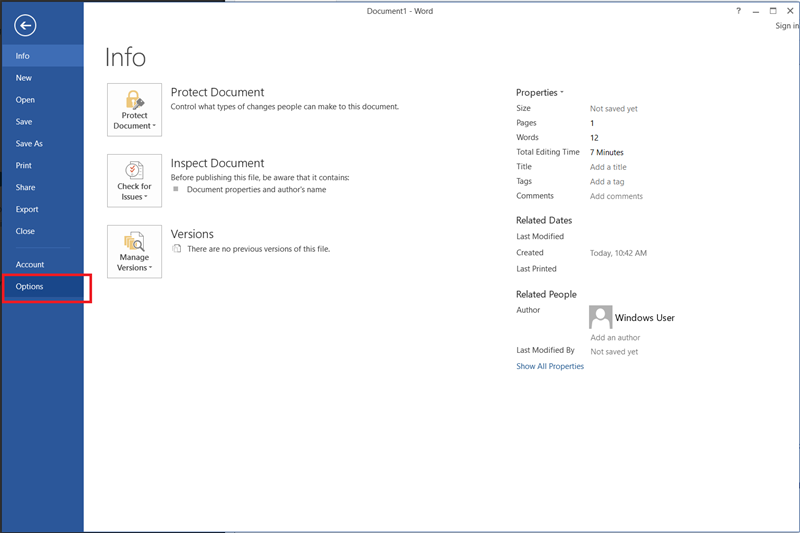The image size is (800, 533).
Task: Click Add an author field
Action: (615, 338)
